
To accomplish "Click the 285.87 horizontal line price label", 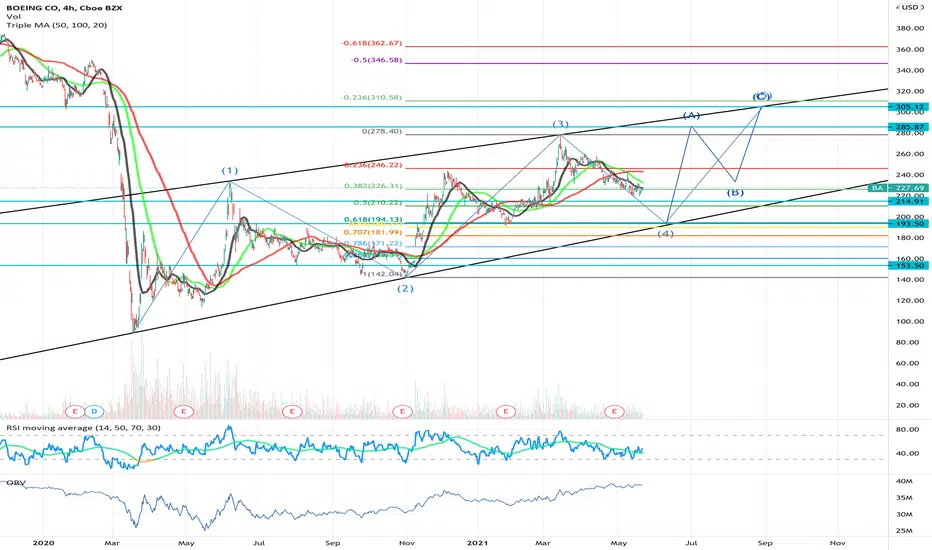I will coord(908,127).
